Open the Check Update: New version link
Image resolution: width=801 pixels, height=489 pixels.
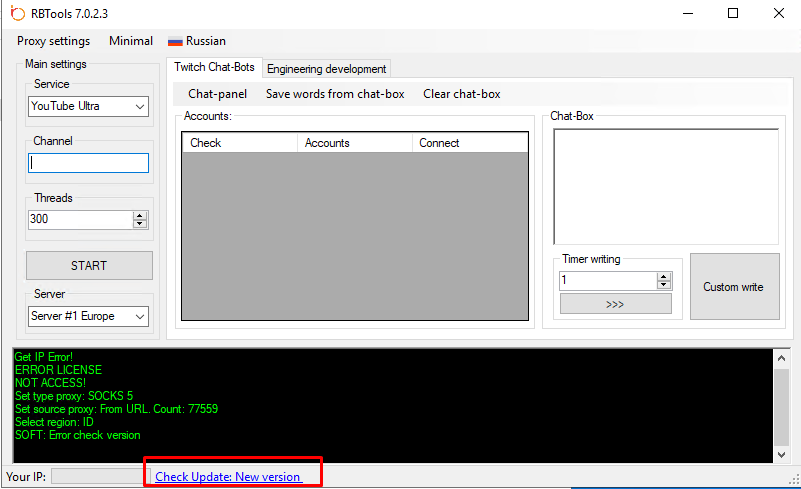coord(227,477)
